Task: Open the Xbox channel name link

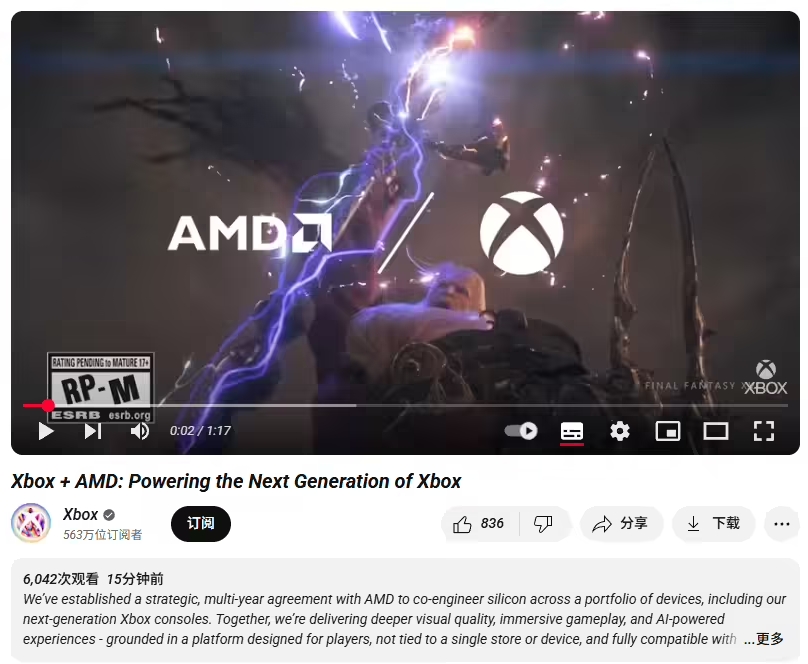Action: [80, 514]
